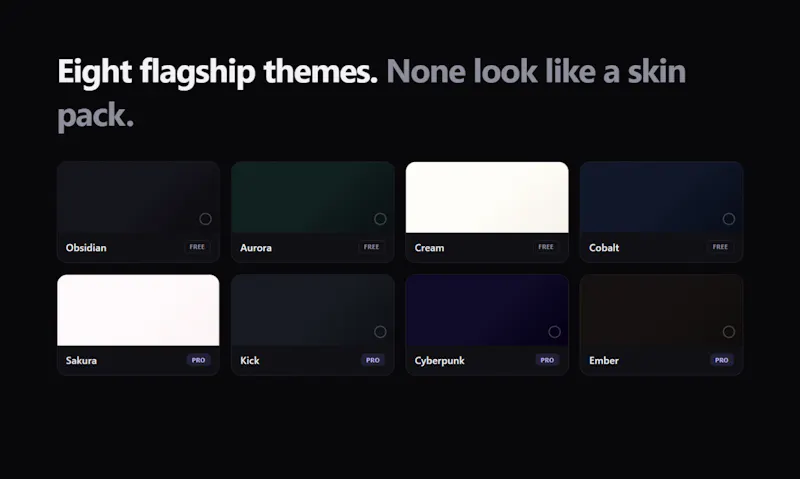The height and width of the screenshot is (479, 800).
Task: Click the "Kick" theme name
Action: [x=250, y=361]
